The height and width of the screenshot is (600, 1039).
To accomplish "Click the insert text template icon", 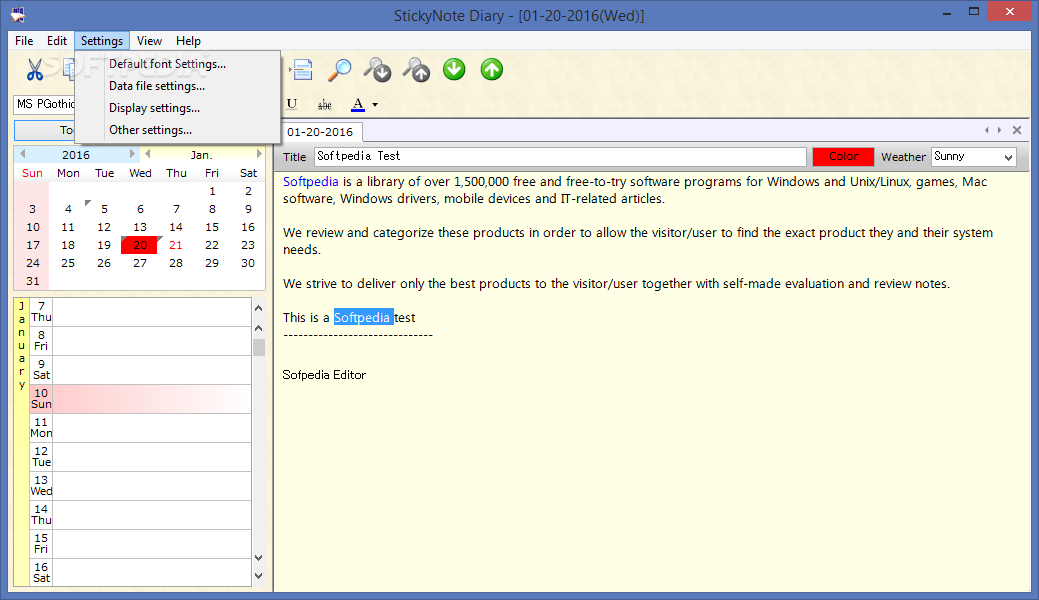I will [301, 69].
